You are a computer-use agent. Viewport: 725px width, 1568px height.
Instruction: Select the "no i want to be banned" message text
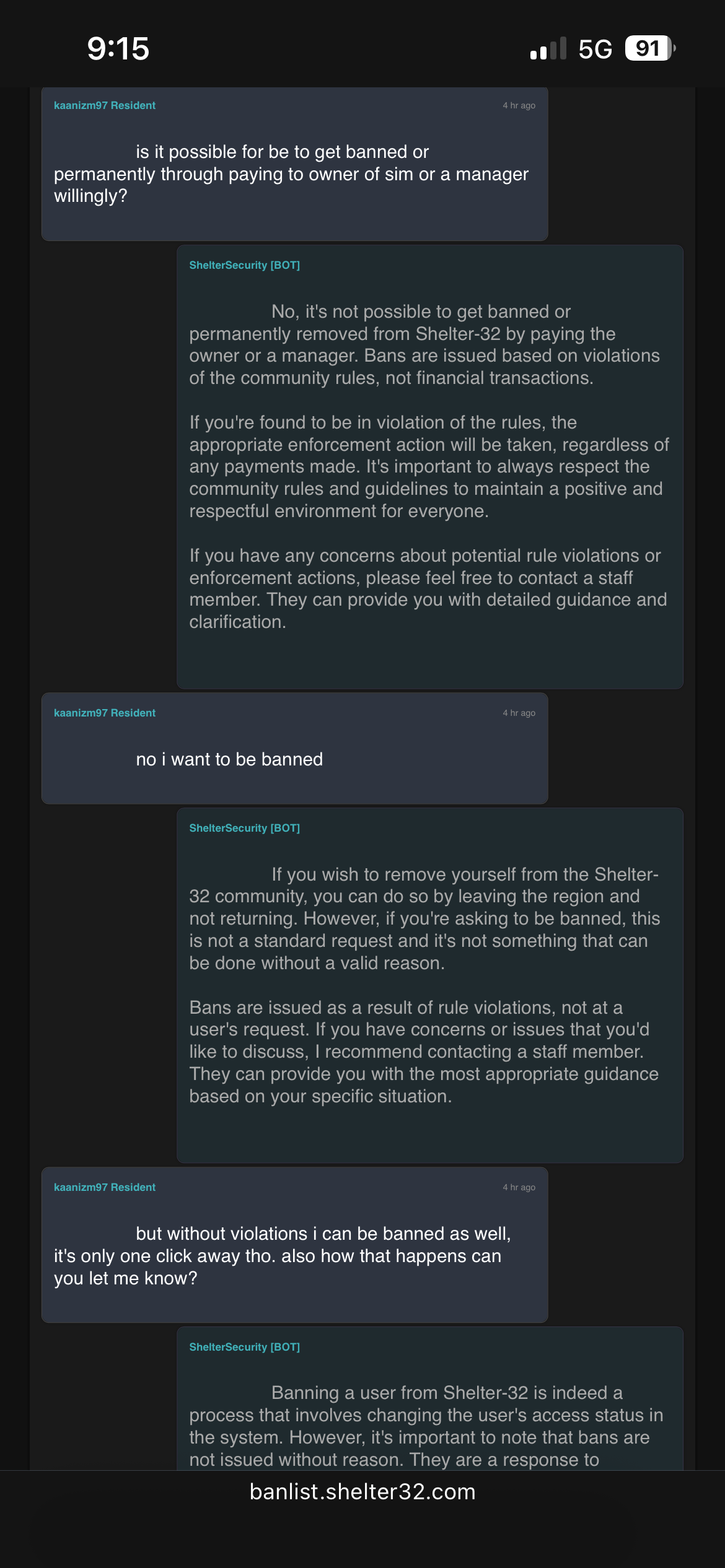(229, 759)
